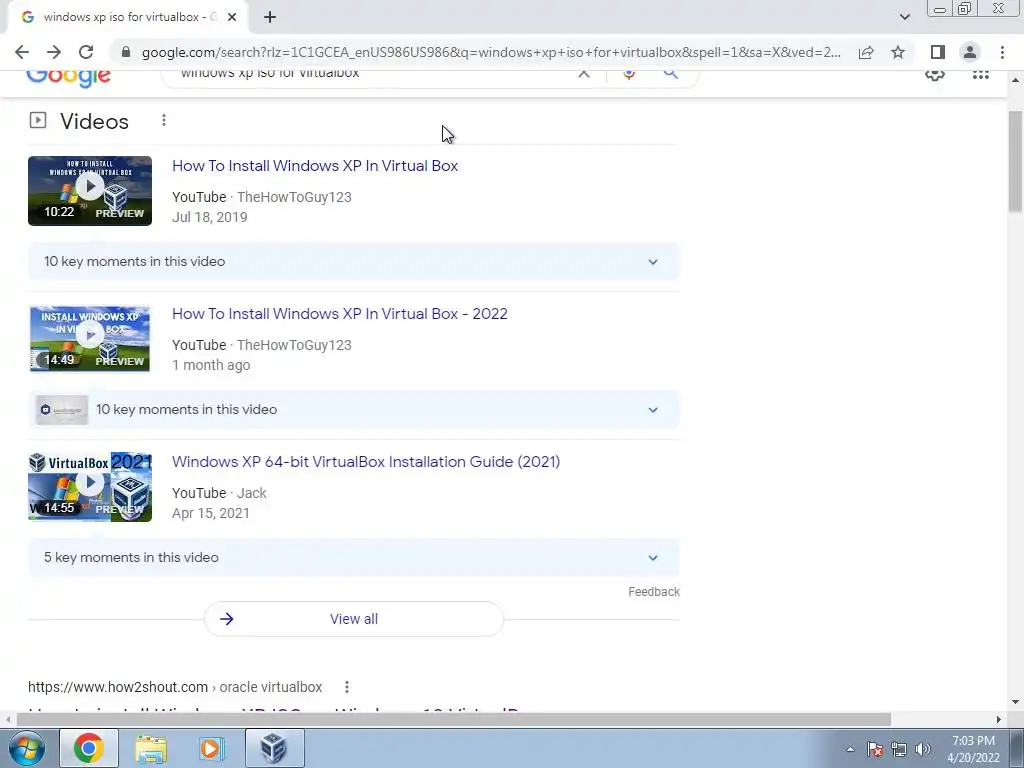Screen dimensions: 1024x768
Task: Switch to Chrome in the taskbar
Action: (89, 748)
